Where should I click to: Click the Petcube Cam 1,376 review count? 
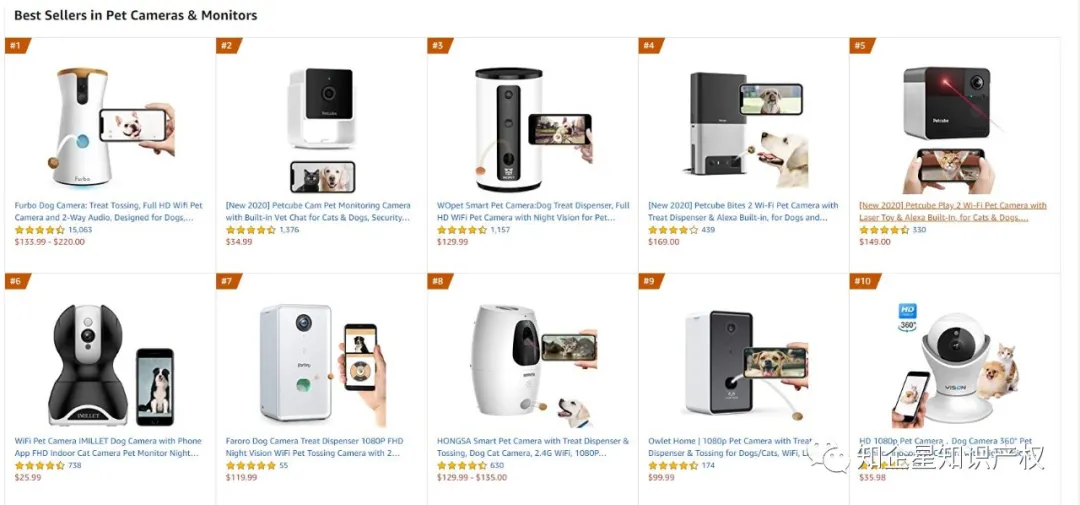pyautogui.click(x=289, y=230)
